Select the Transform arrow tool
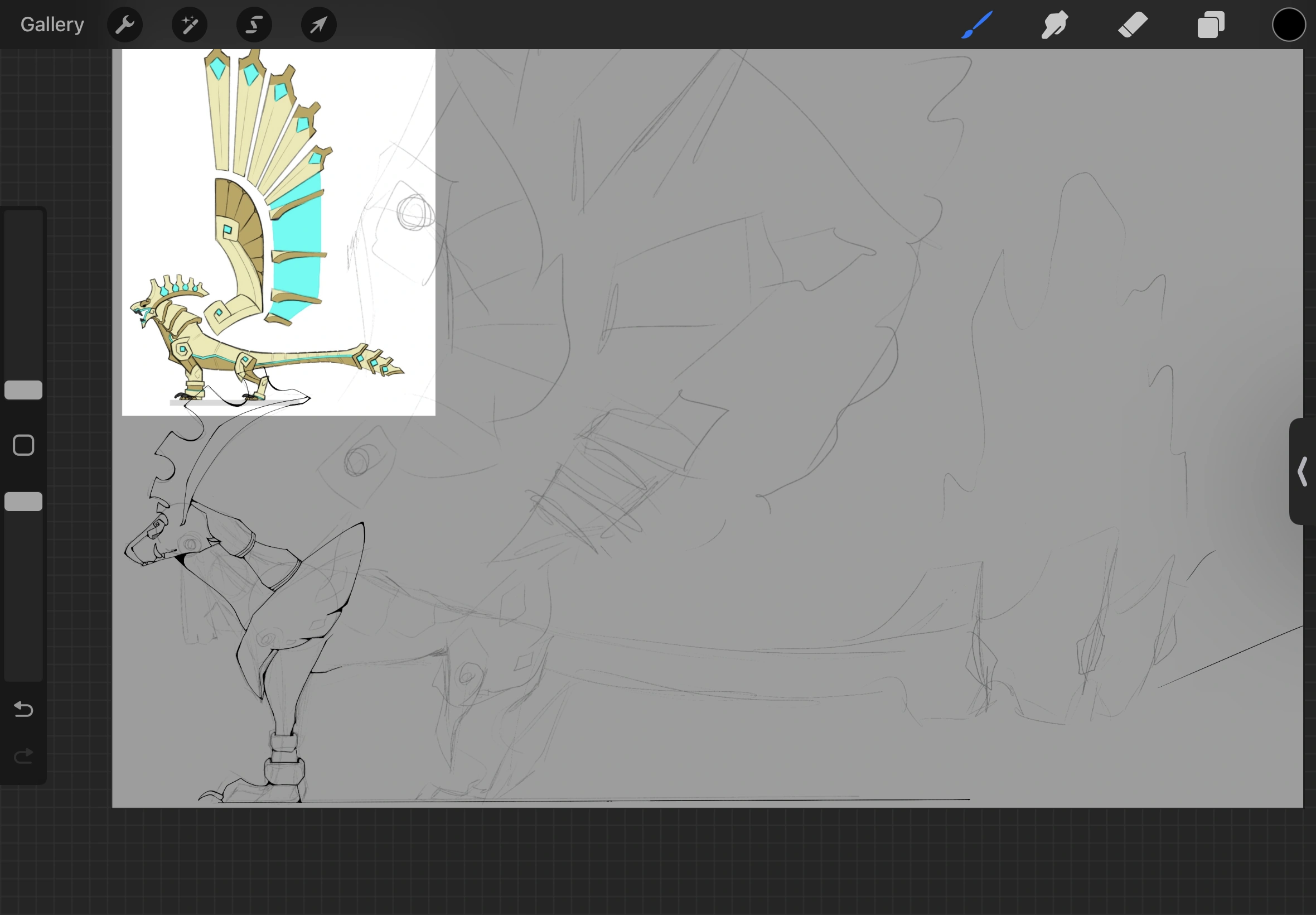Viewport: 1316px width, 915px height. tap(318, 25)
